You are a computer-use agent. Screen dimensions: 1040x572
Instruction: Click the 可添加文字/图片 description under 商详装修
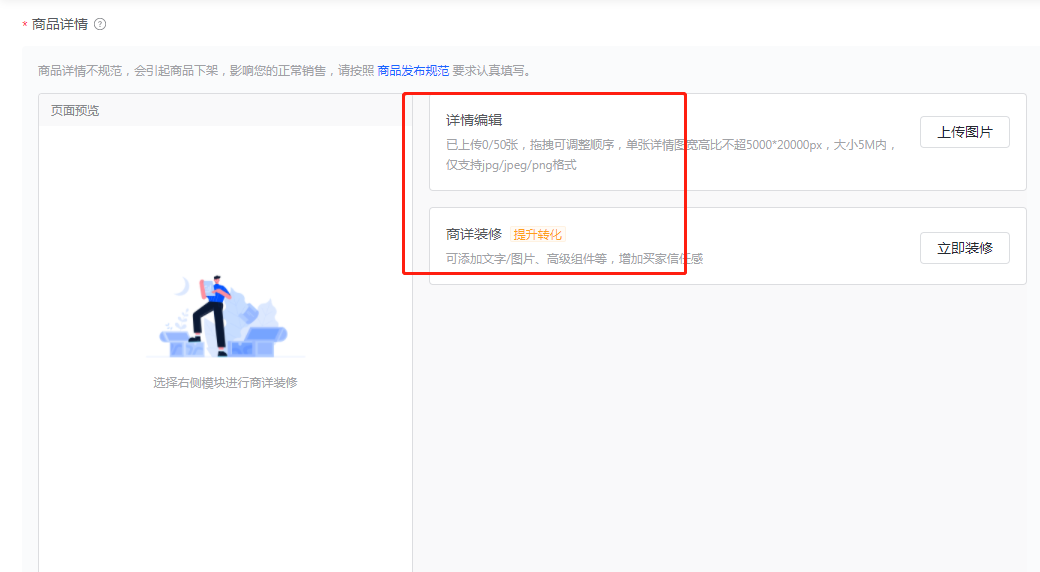(574, 259)
